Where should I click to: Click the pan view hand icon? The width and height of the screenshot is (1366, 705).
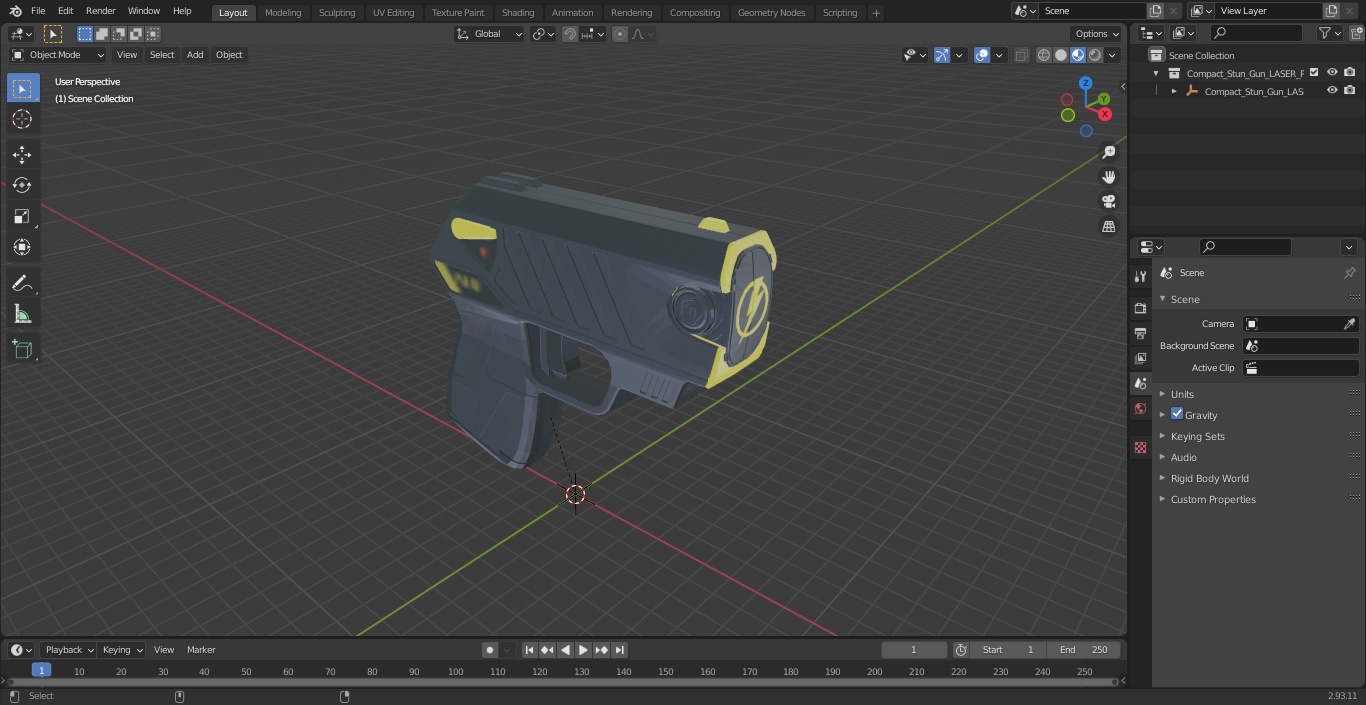tap(1108, 177)
